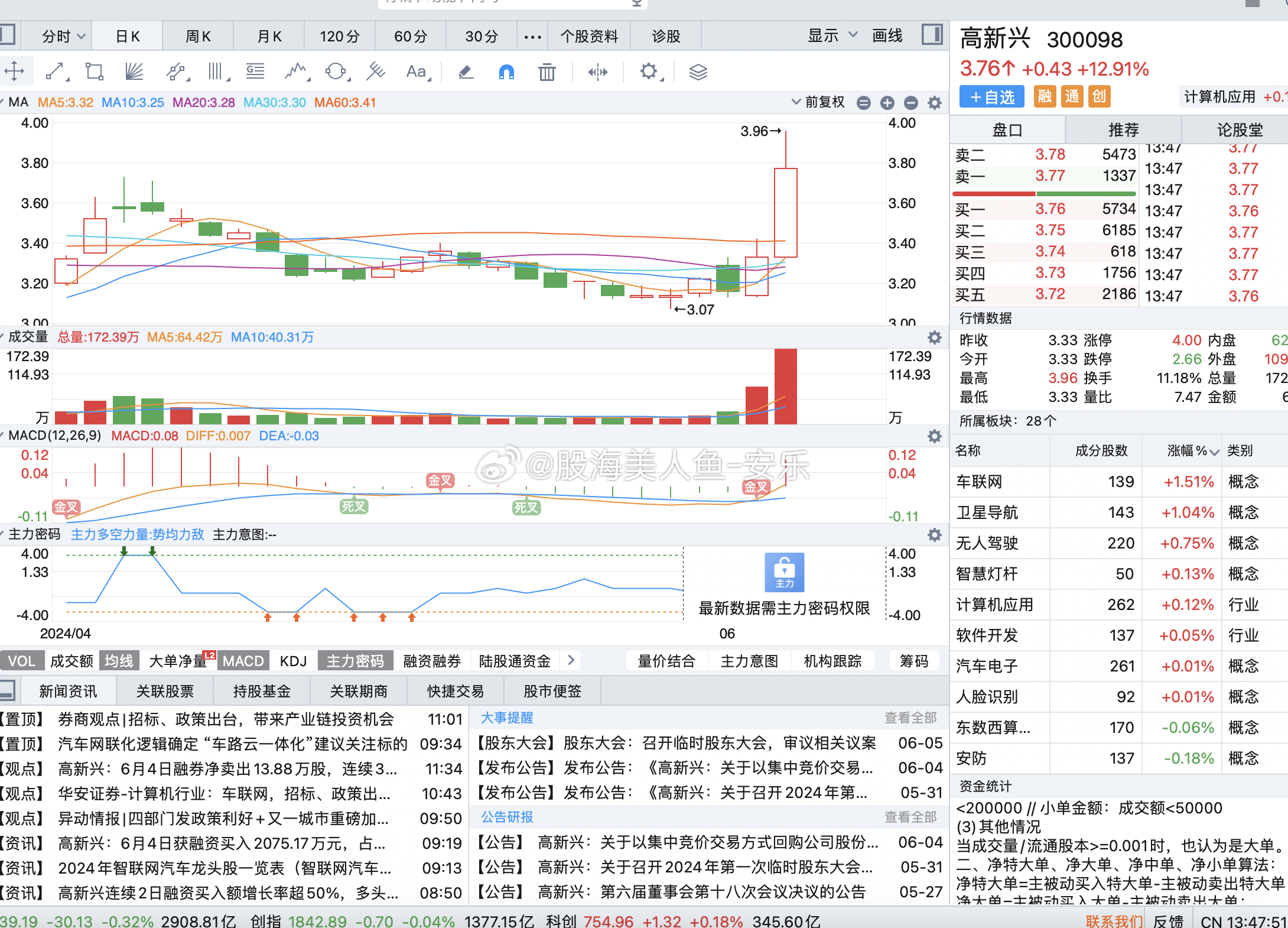Select the Aa text annotation tool

417,72
